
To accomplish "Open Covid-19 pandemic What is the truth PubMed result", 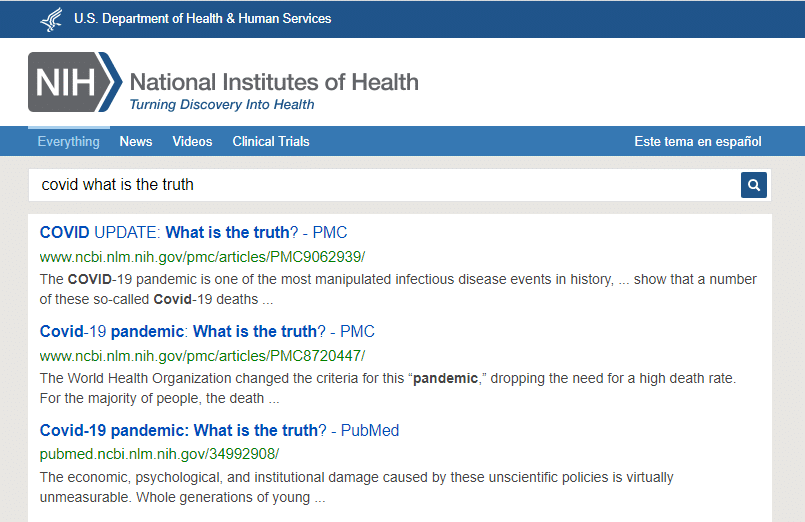I will click(x=219, y=430).
